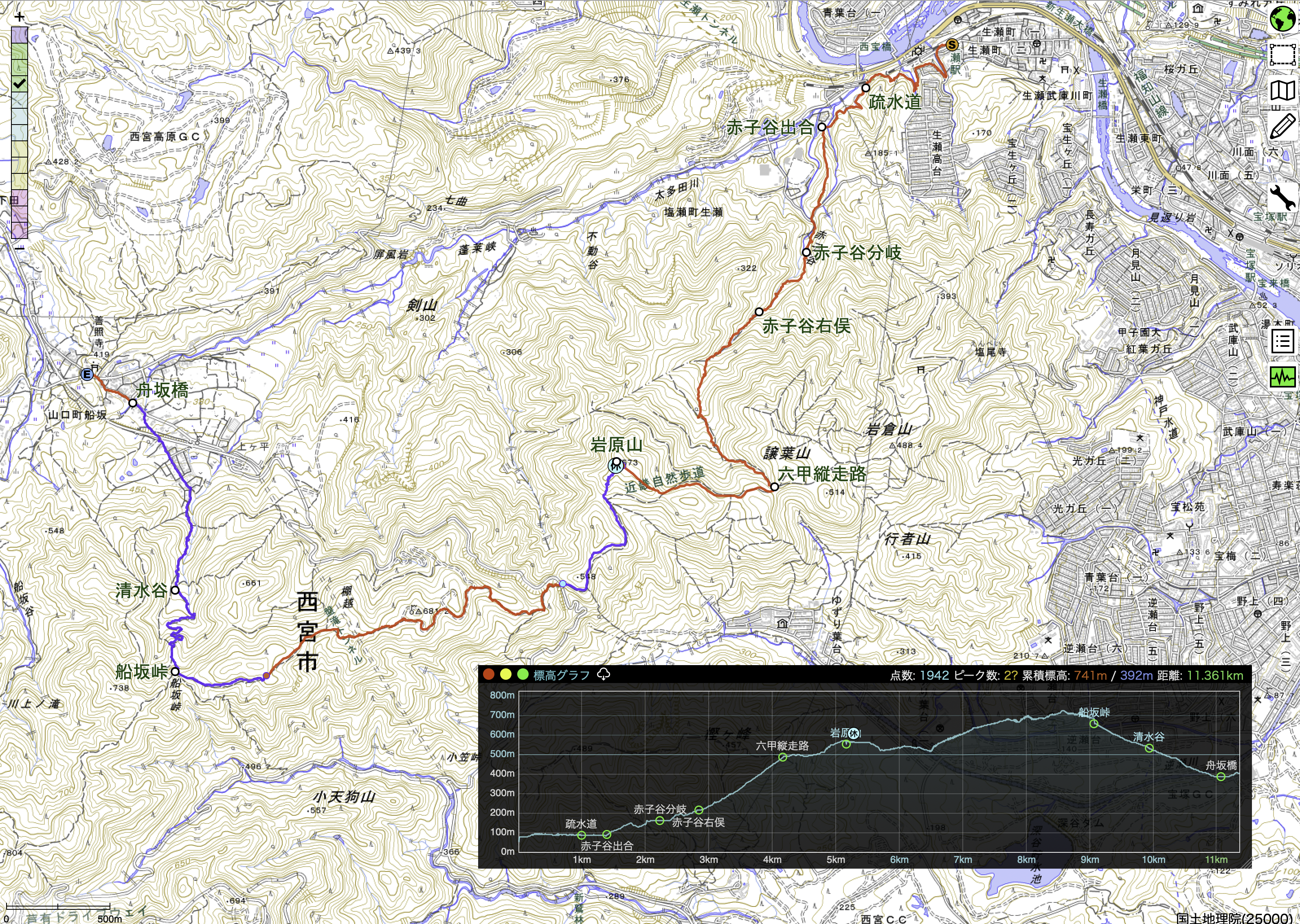Click the green dot on graph panel
Screen dimensions: 1300x924
tap(523, 674)
